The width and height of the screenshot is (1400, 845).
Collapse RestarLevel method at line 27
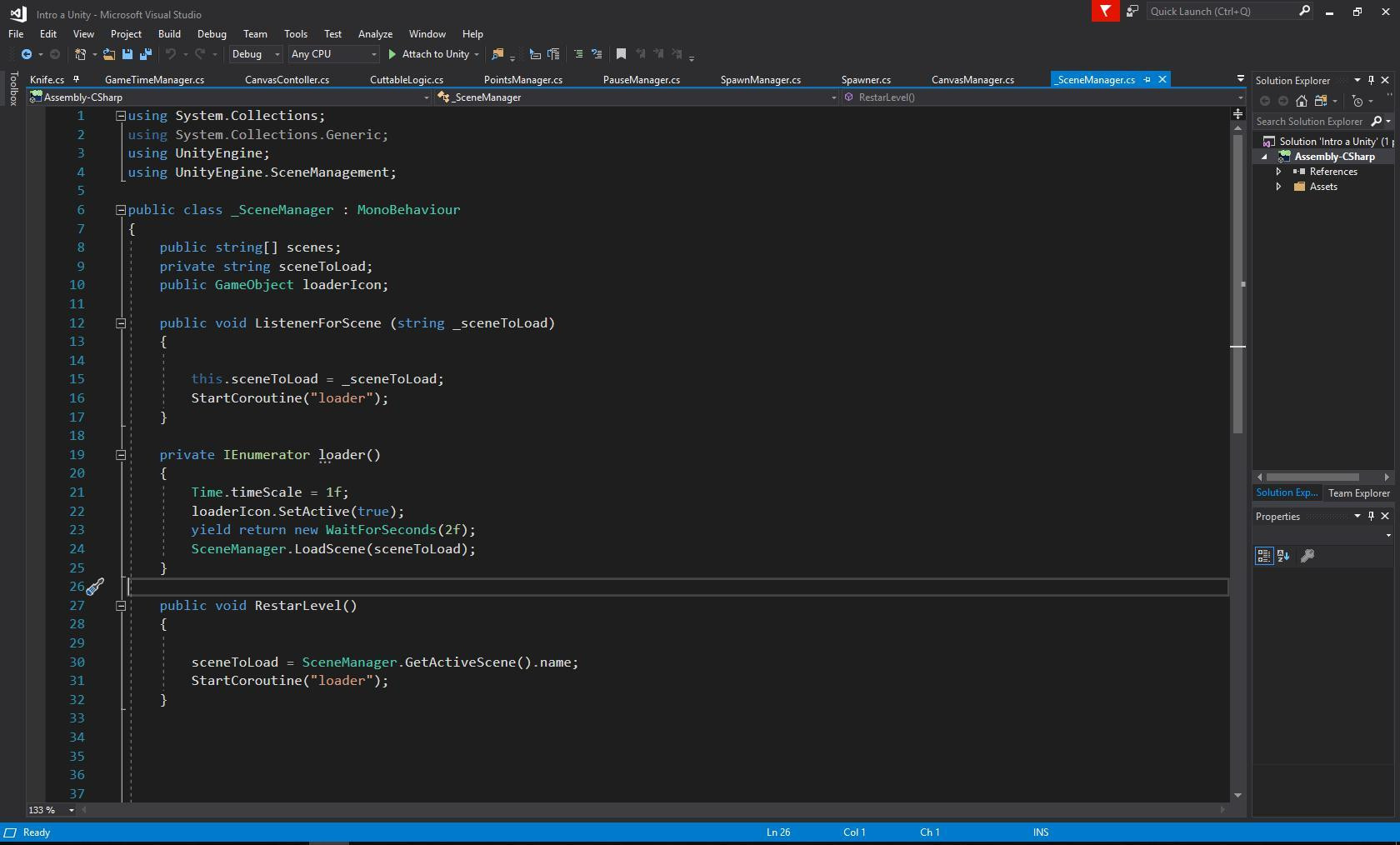click(x=121, y=606)
